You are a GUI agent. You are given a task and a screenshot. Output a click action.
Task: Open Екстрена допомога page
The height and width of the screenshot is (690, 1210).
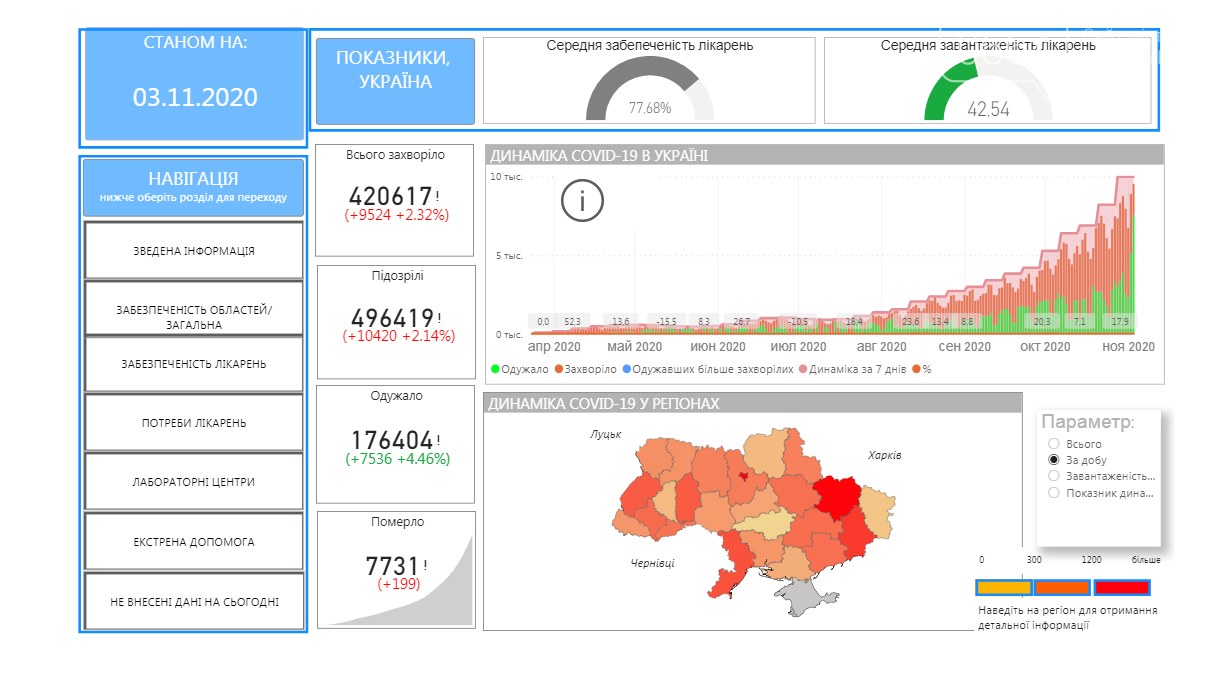(x=194, y=542)
